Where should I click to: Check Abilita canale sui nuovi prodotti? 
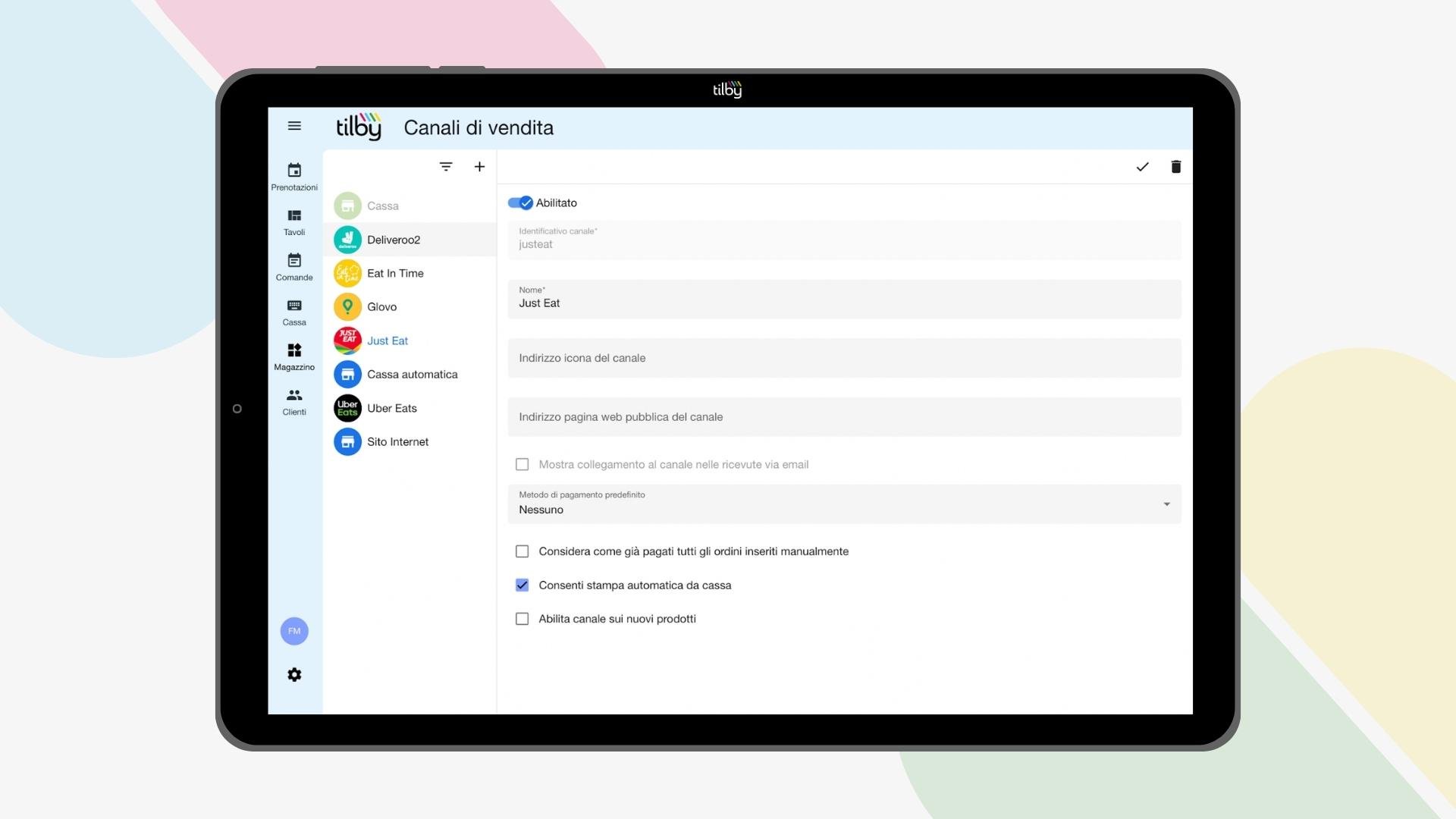click(x=522, y=619)
